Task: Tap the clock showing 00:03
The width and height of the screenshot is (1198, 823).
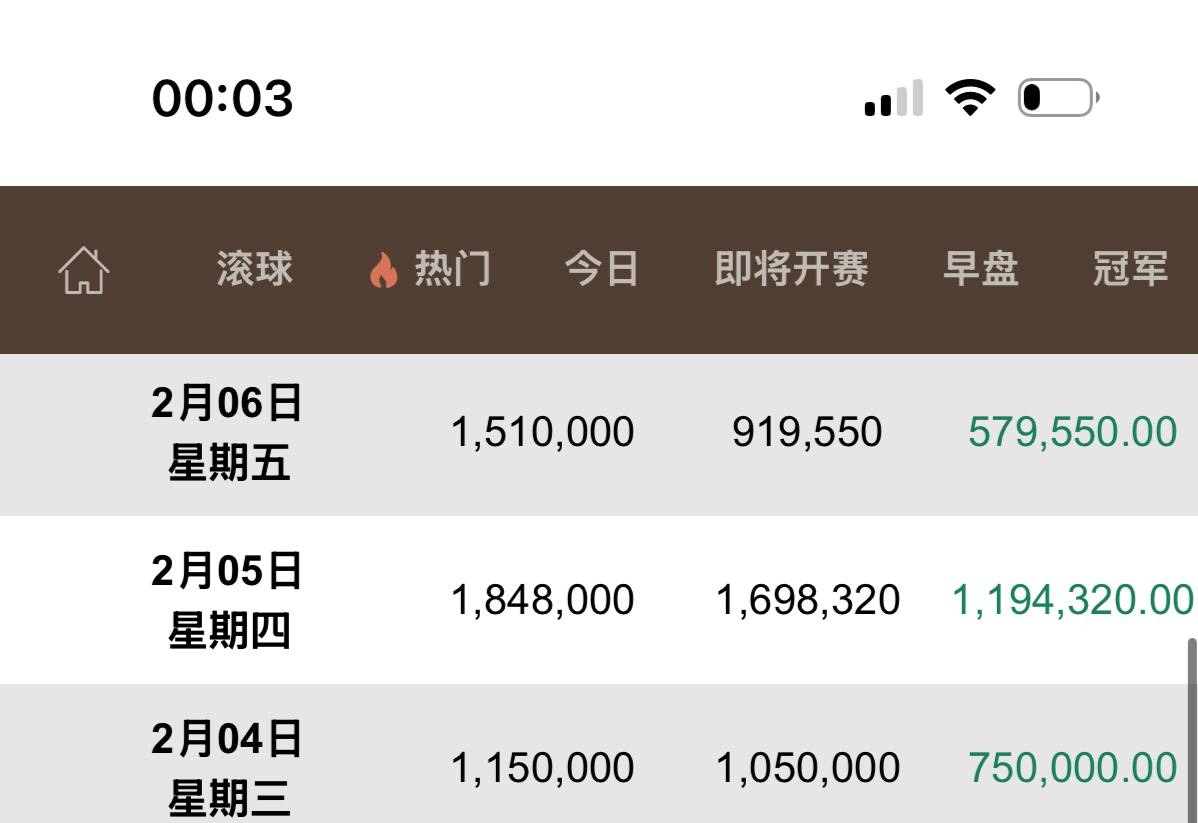Action: (223, 99)
